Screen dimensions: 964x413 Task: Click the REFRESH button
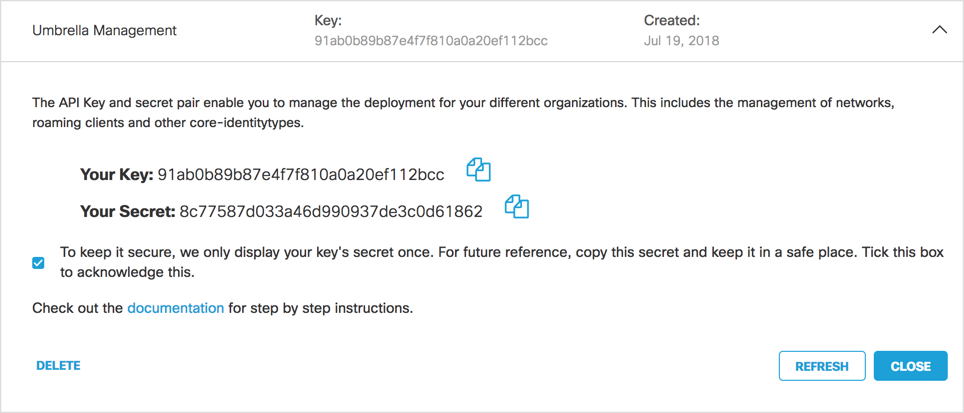click(x=822, y=366)
